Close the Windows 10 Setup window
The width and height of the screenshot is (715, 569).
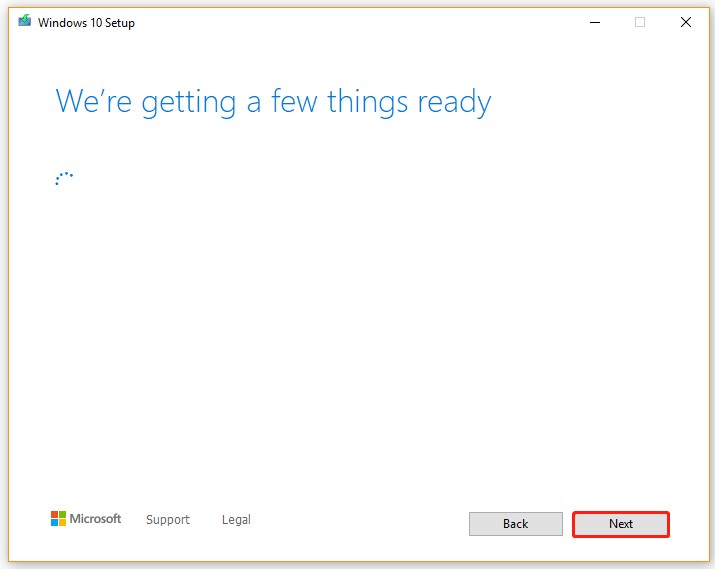click(x=686, y=22)
